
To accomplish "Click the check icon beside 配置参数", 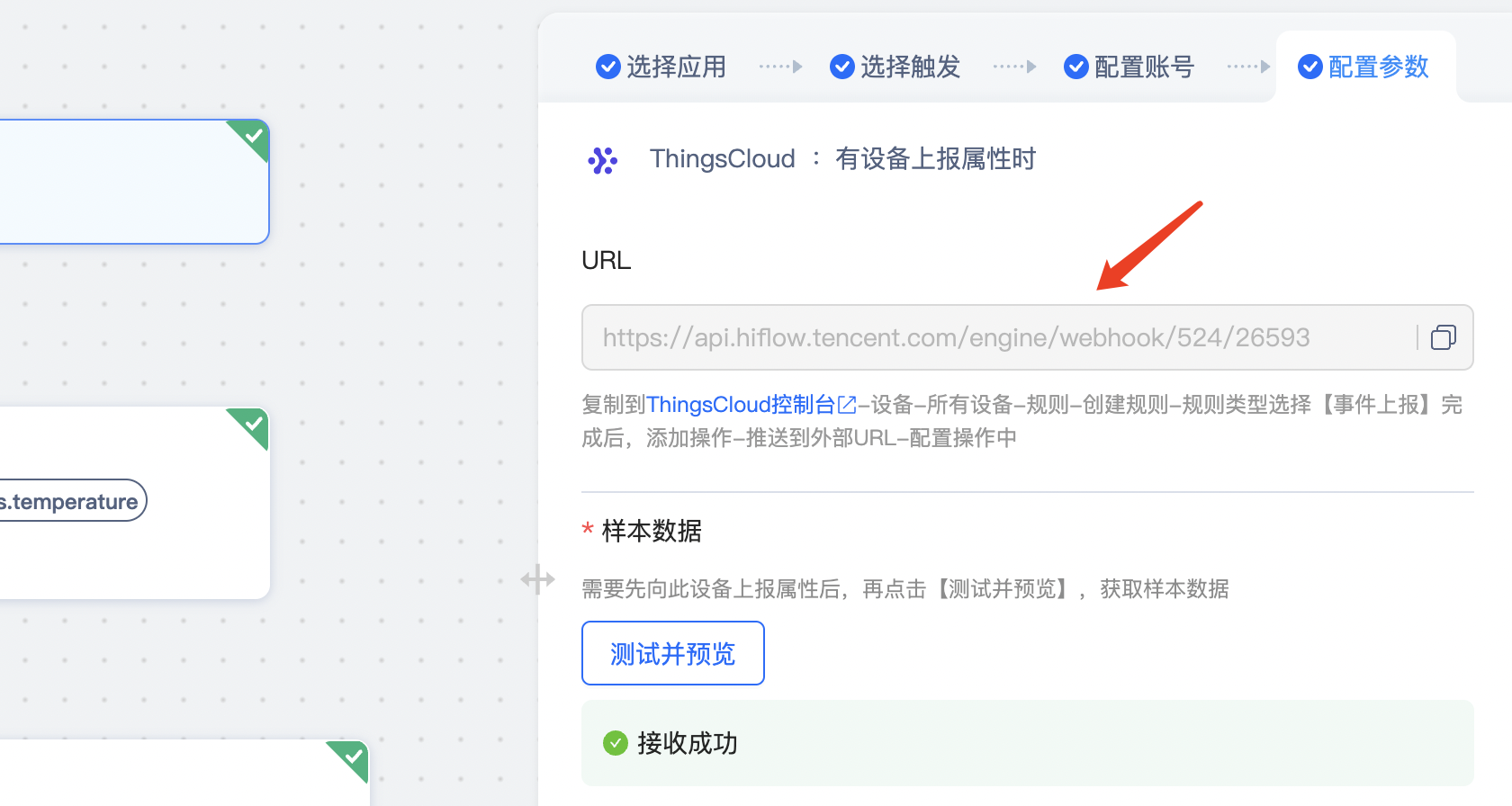I will 1310,67.
